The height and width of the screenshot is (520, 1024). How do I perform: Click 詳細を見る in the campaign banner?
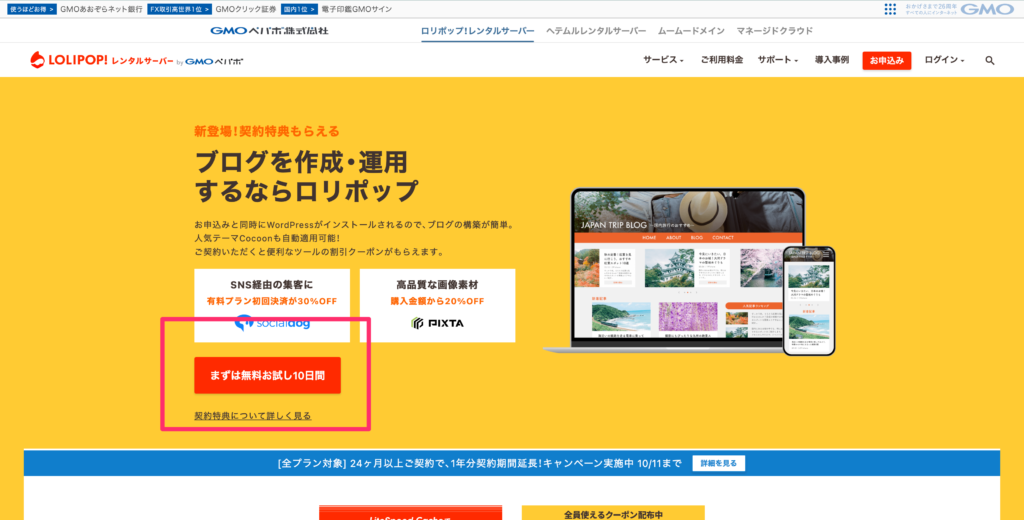click(x=718, y=463)
